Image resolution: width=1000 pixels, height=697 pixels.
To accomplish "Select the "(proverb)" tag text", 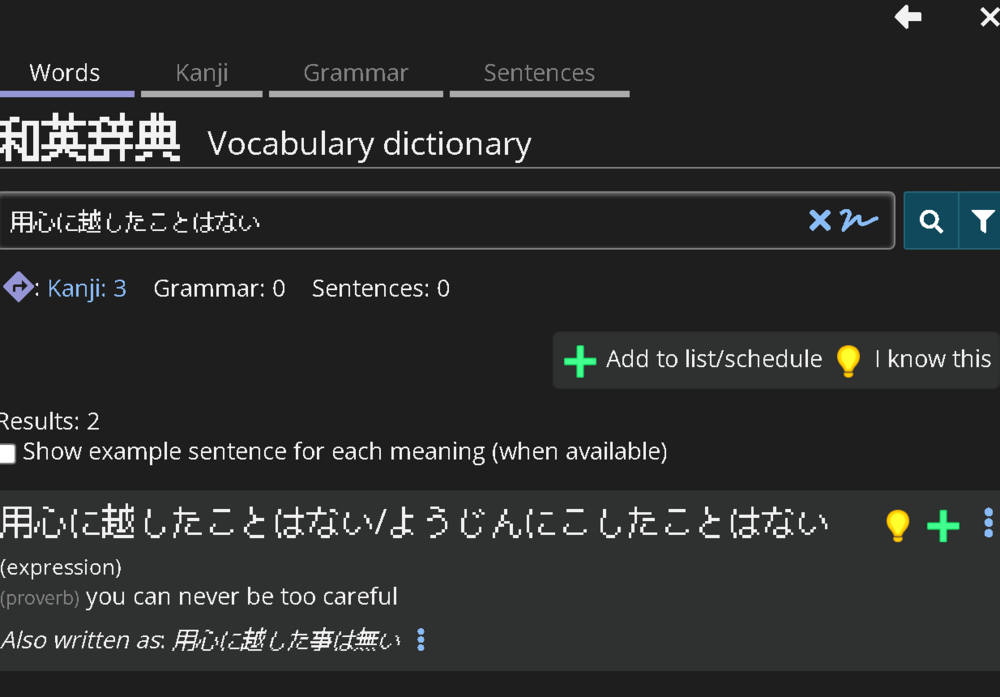I will (x=40, y=598).
